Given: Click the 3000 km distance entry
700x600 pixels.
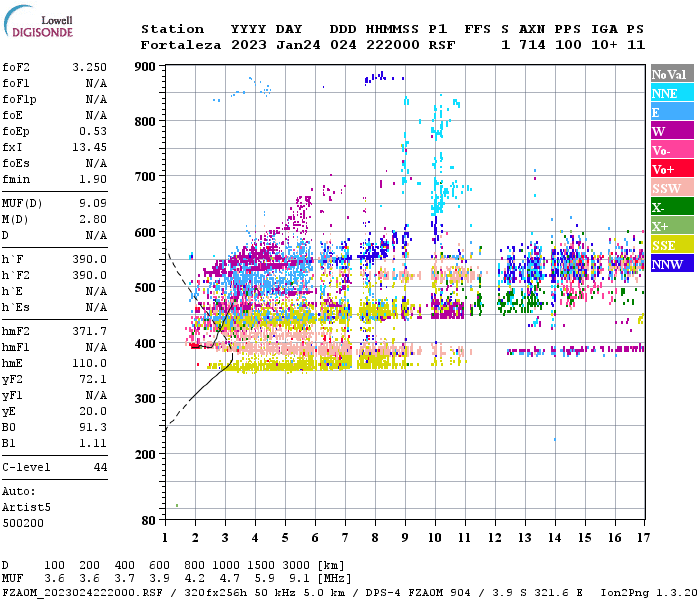Looking at the screenshot, I should pos(296,566).
